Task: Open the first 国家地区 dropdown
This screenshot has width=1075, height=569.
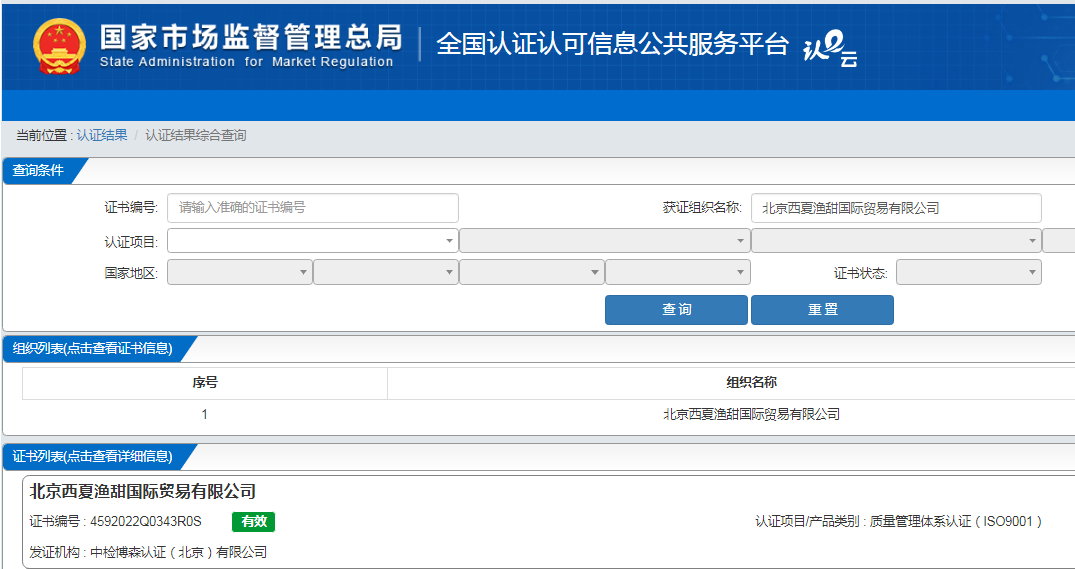Action: tap(240, 272)
